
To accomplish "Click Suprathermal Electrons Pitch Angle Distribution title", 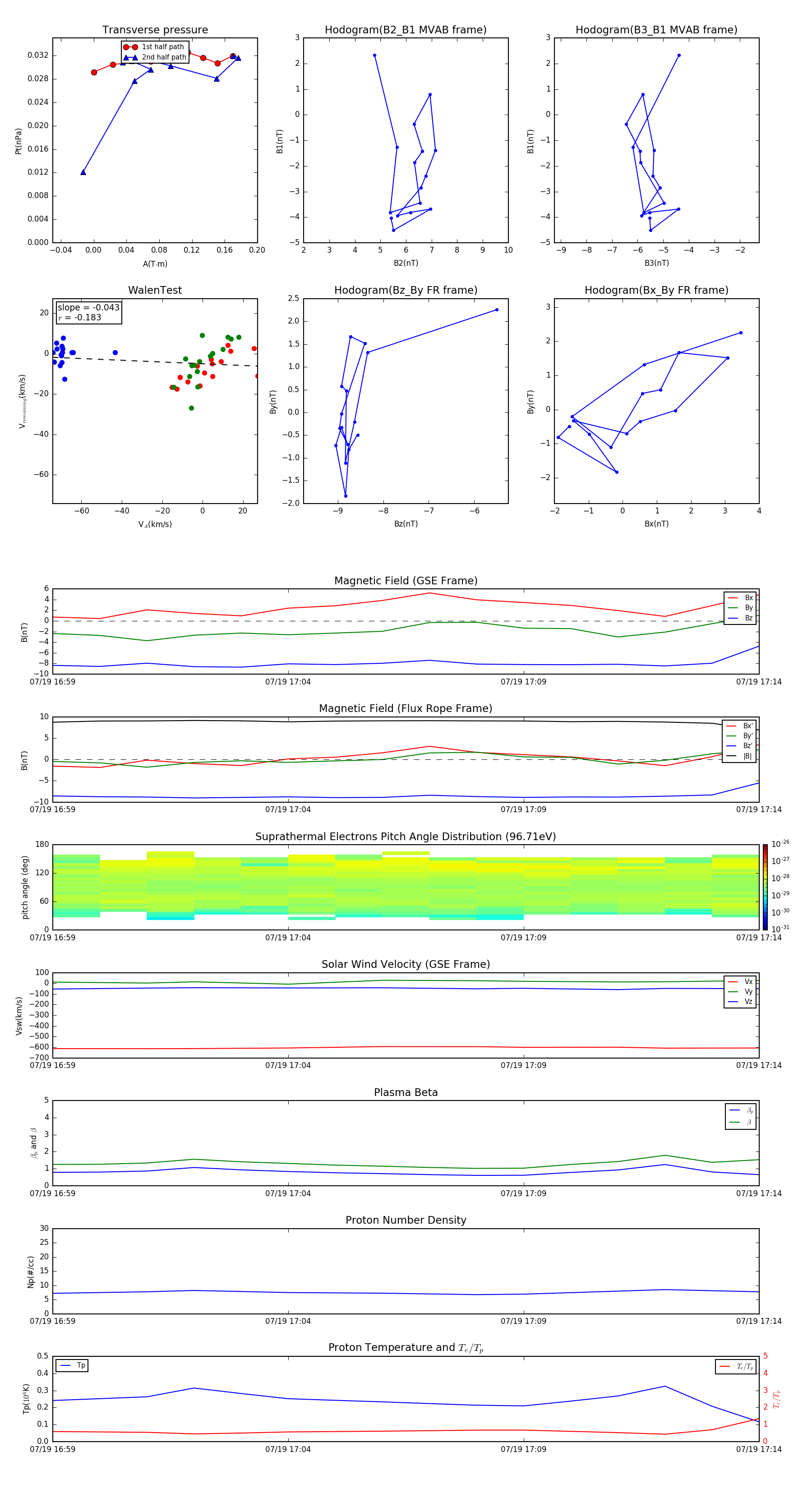I will click(406, 837).
